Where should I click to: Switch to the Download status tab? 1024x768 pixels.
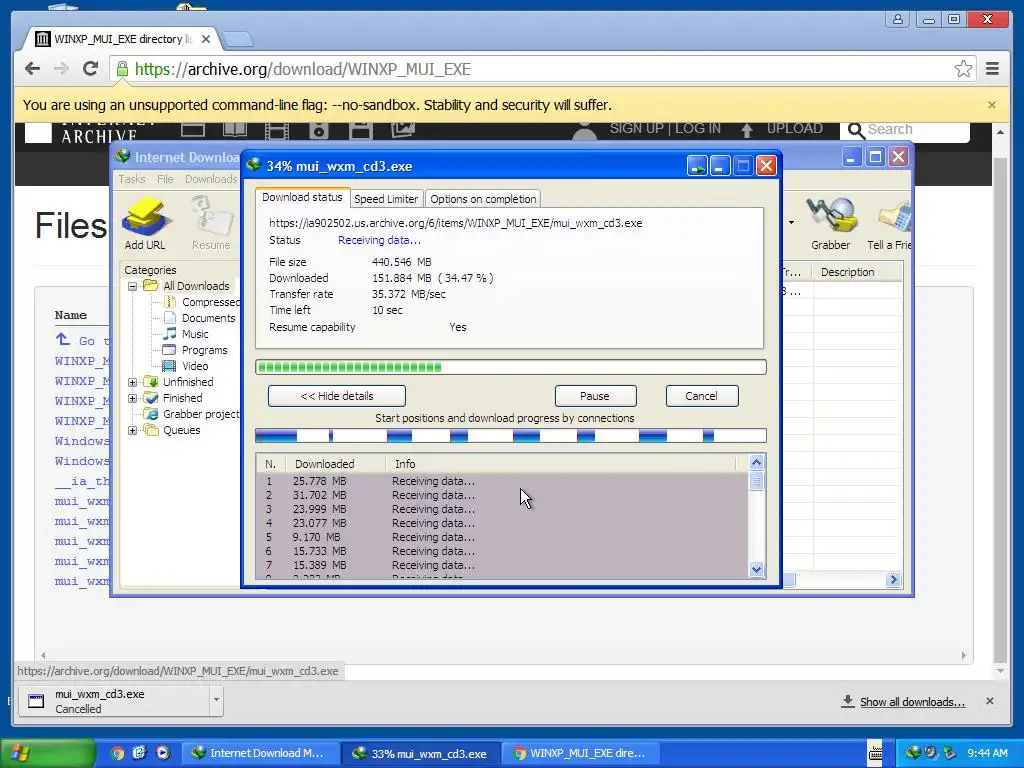(302, 197)
